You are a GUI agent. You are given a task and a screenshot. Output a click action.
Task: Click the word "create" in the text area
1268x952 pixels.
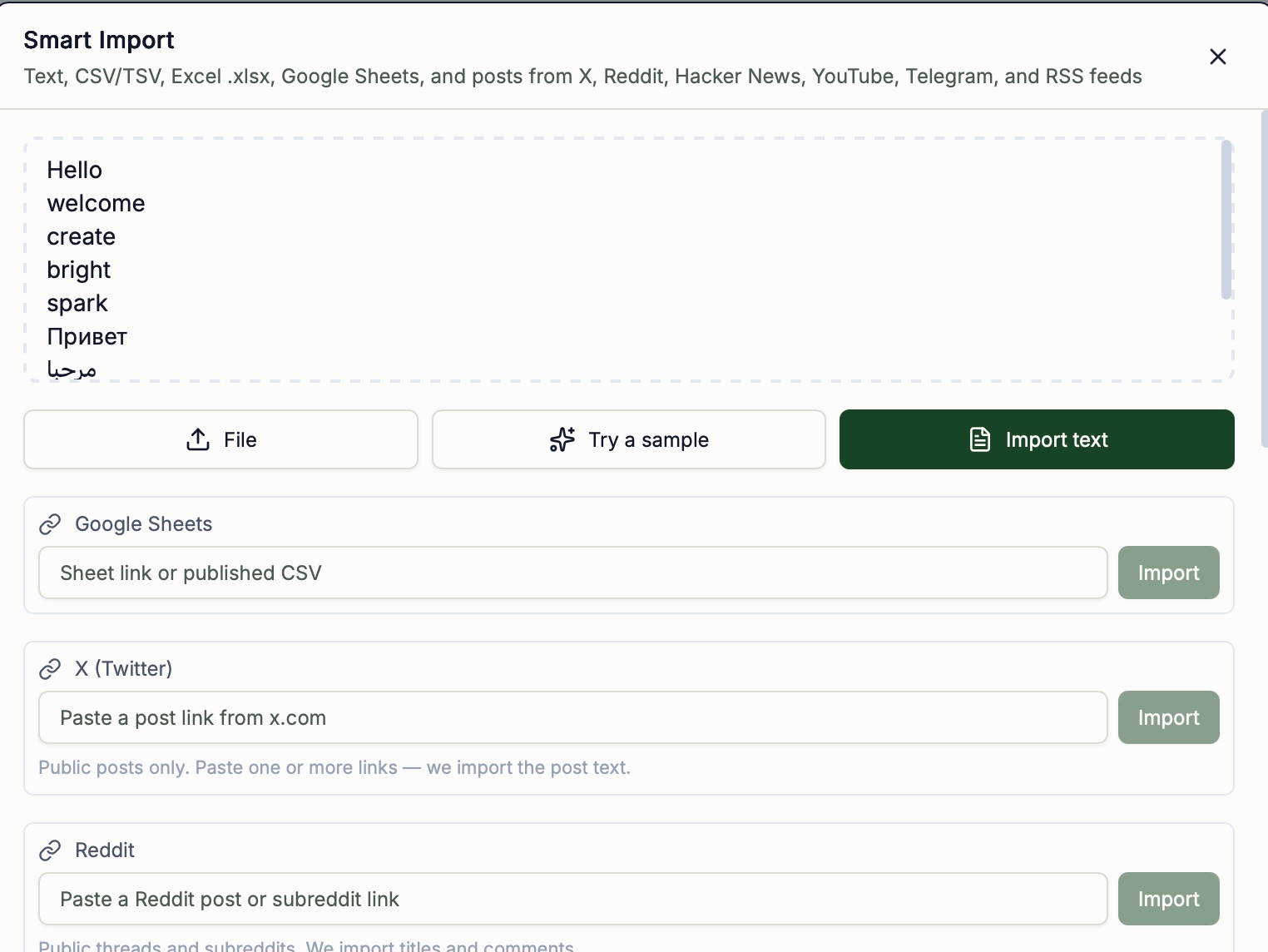(x=81, y=236)
